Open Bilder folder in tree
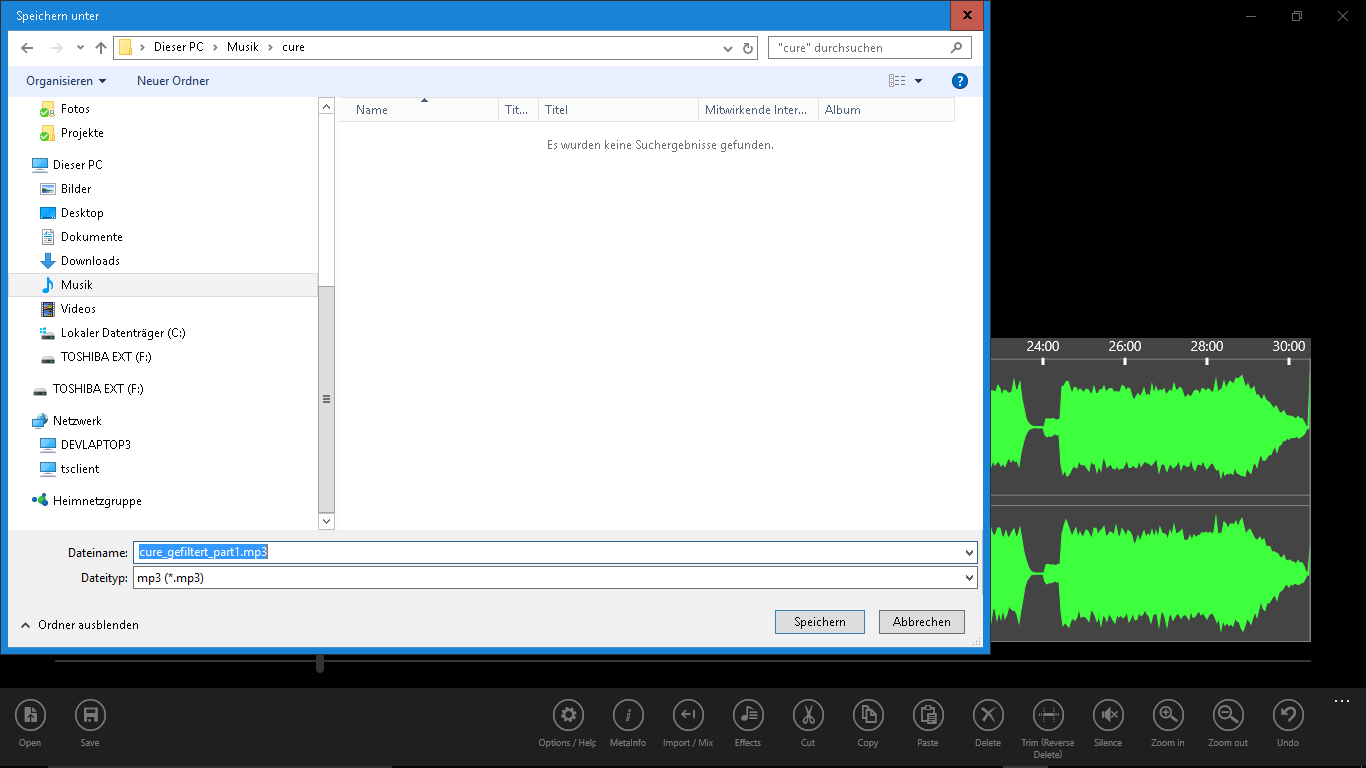Screen dimensions: 1366x768 (76, 189)
